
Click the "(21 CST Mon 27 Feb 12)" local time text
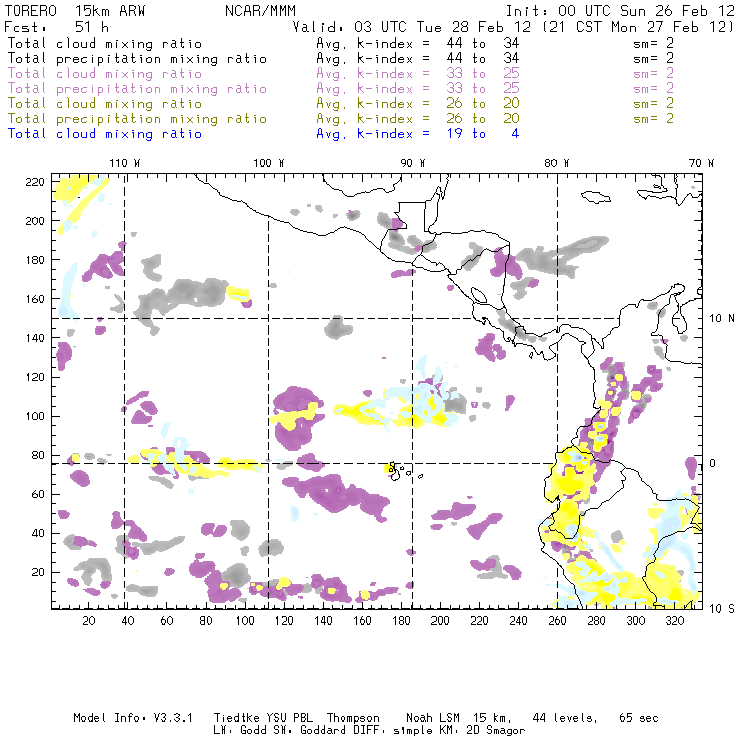(638, 27)
